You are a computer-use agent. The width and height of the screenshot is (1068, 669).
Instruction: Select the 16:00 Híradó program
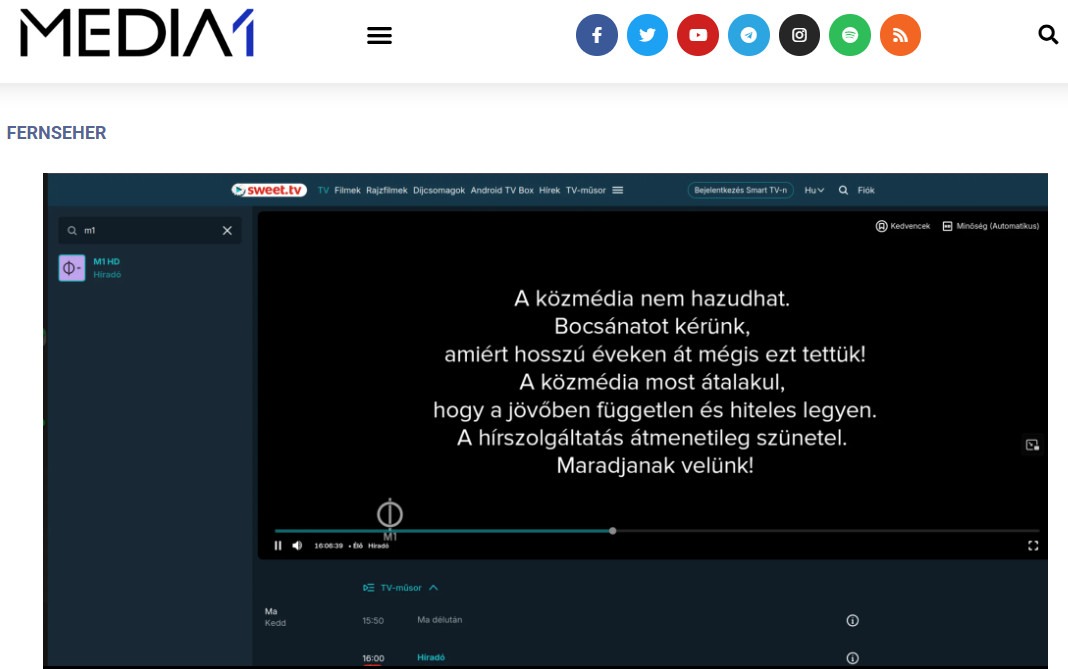coord(403,658)
